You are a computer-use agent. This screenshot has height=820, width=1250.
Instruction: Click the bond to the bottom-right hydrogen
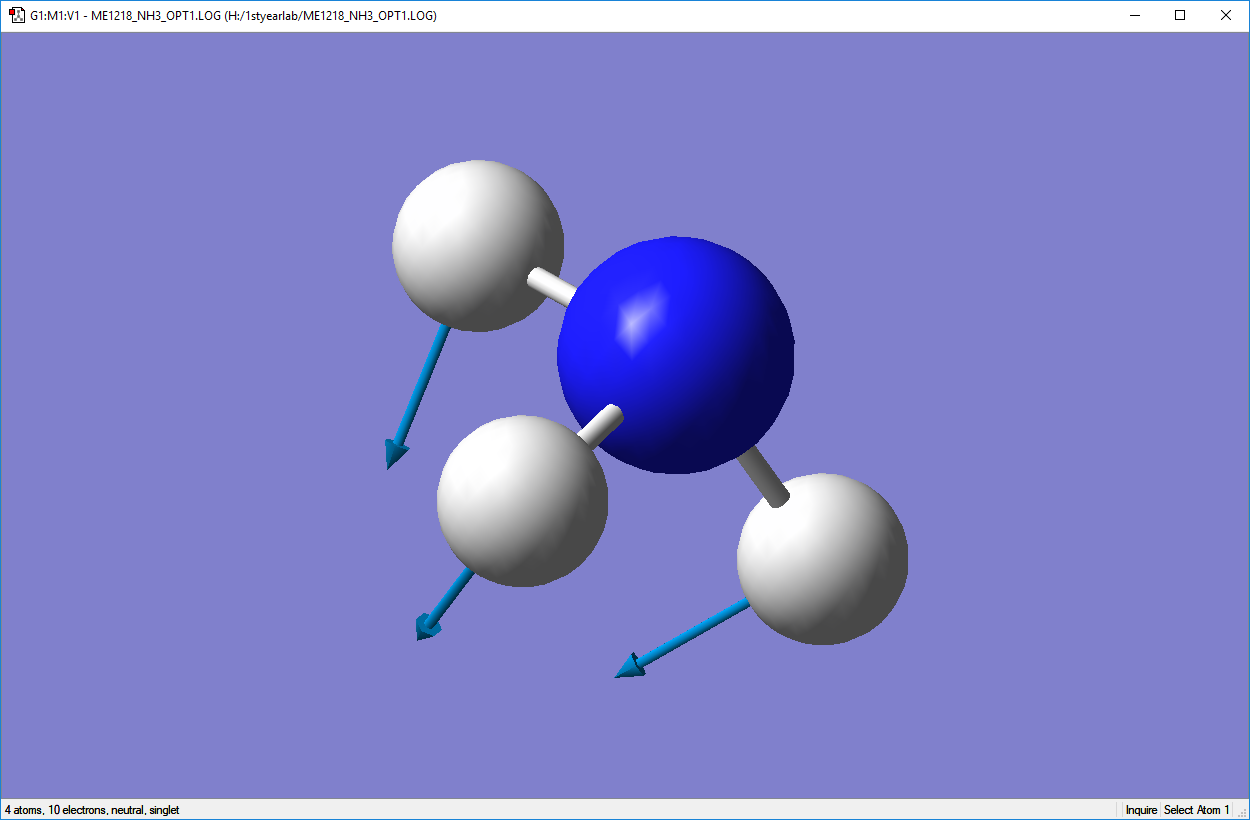tap(765, 476)
